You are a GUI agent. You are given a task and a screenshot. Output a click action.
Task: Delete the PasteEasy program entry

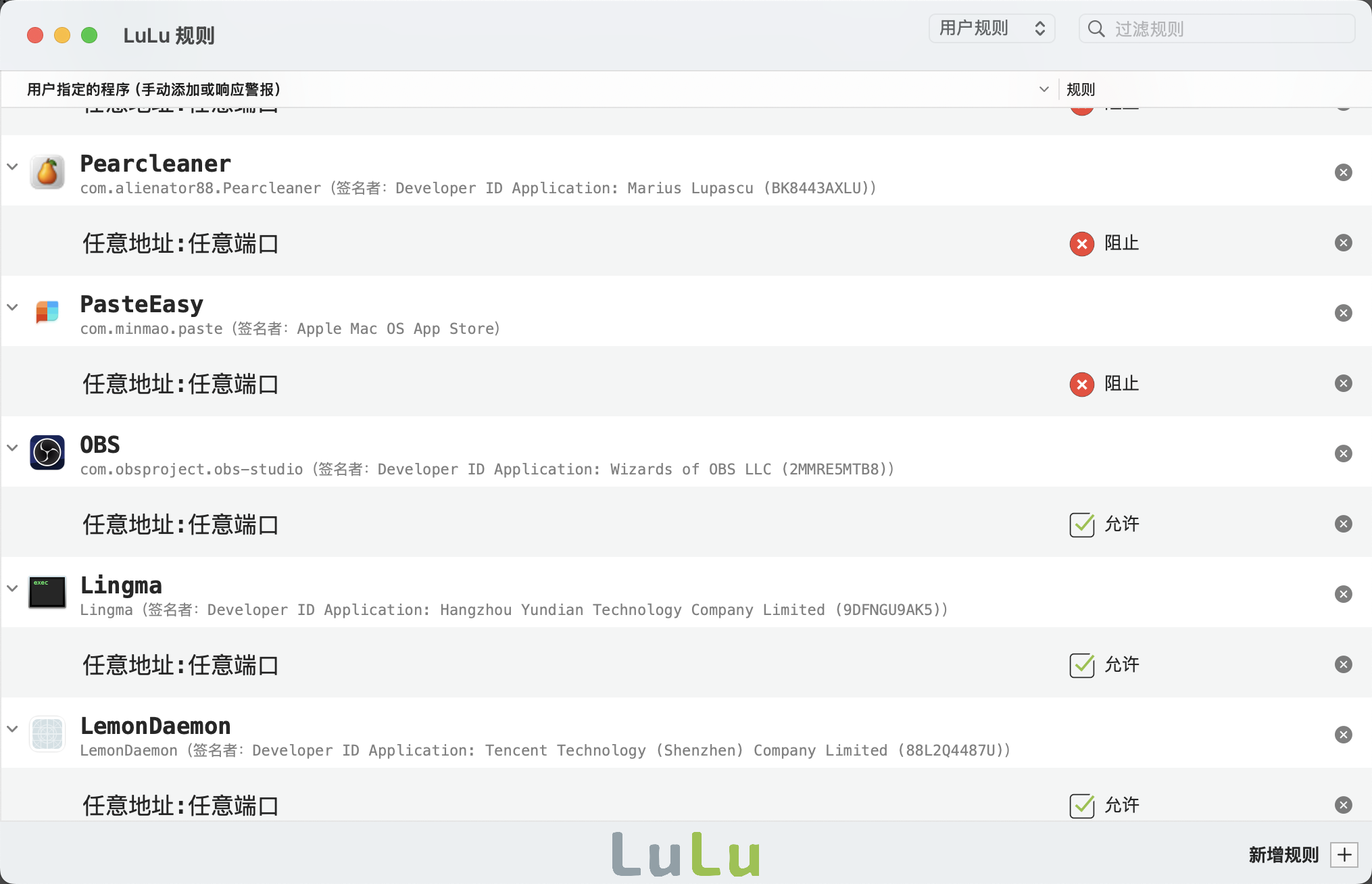[x=1344, y=313]
